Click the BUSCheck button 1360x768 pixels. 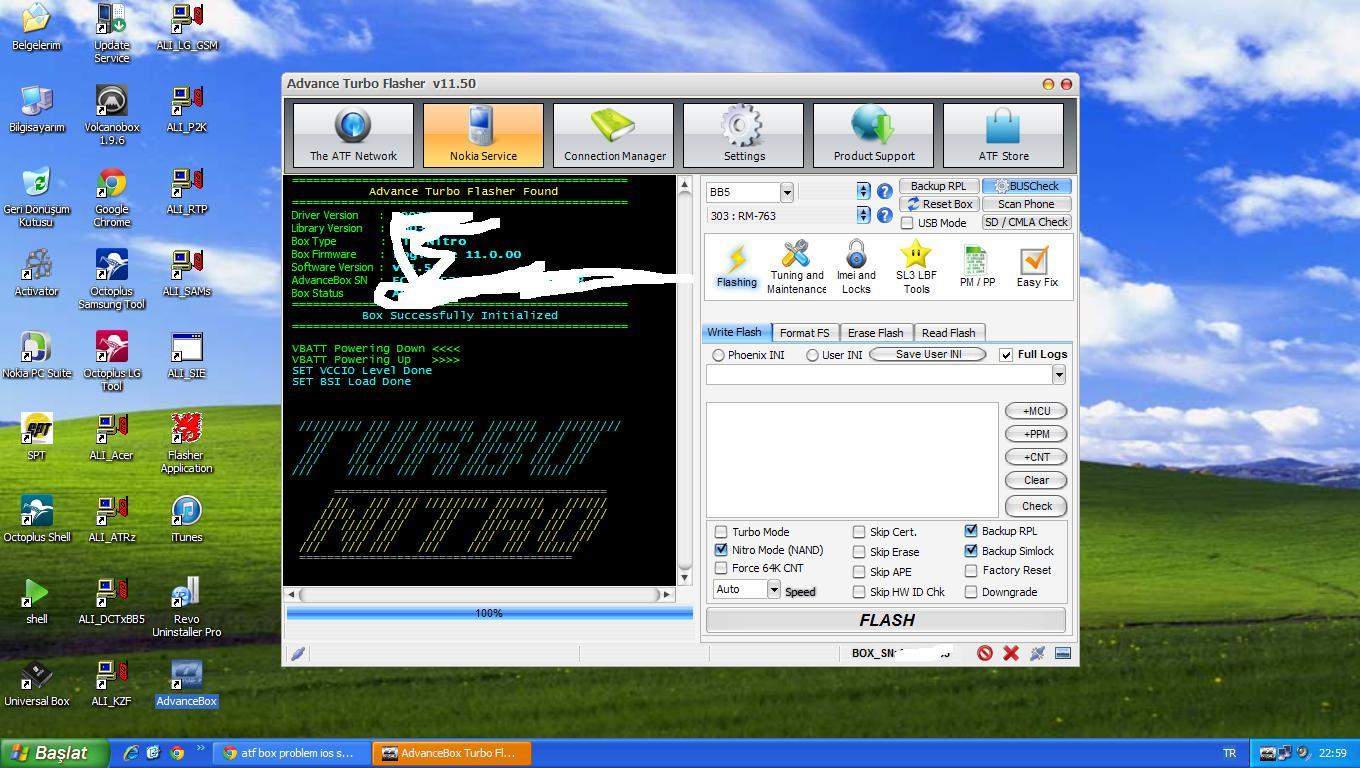[1026, 186]
